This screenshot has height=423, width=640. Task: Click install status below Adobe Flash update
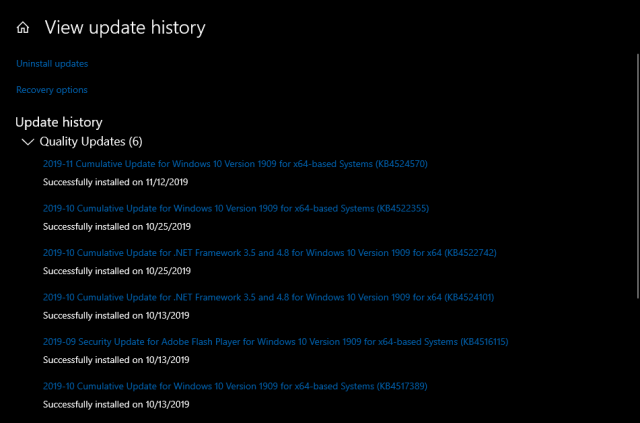click(x=116, y=360)
